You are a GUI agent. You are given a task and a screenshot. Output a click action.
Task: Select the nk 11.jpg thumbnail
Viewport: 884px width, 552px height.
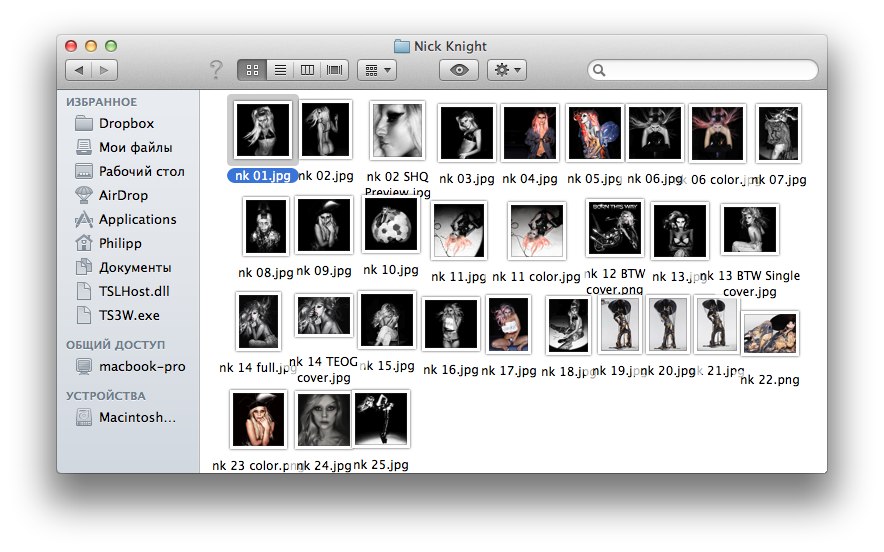click(x=459, y=231)
